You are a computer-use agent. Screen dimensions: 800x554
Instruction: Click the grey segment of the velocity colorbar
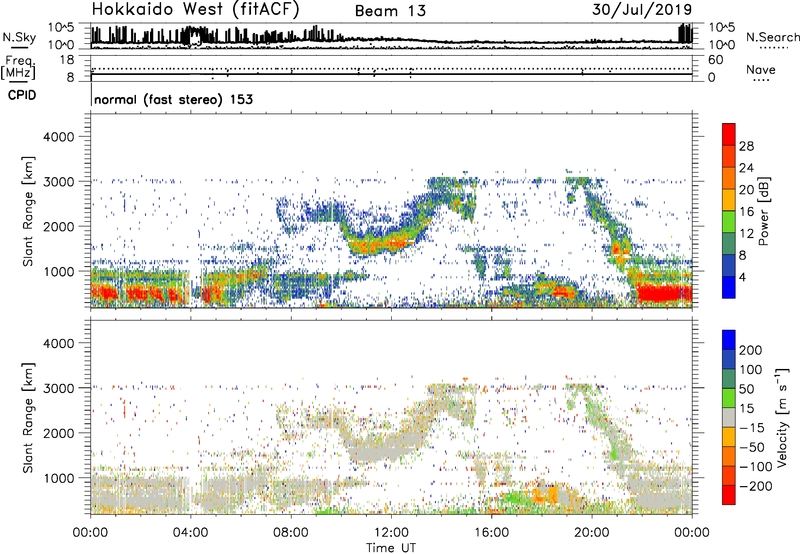click(729, 417)
